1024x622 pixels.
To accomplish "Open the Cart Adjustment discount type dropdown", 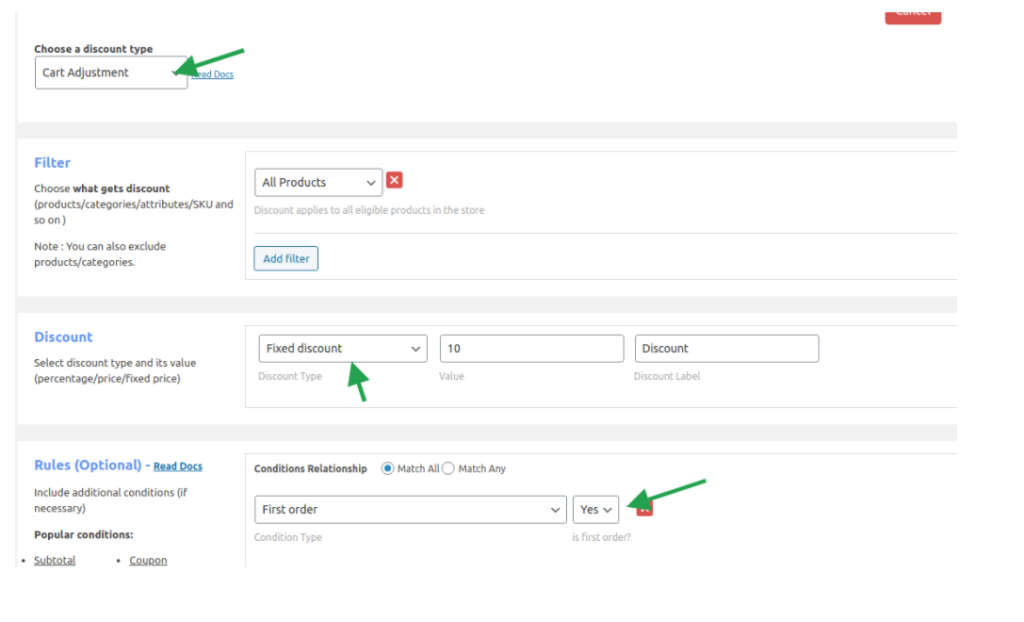I will coord(111,73).
